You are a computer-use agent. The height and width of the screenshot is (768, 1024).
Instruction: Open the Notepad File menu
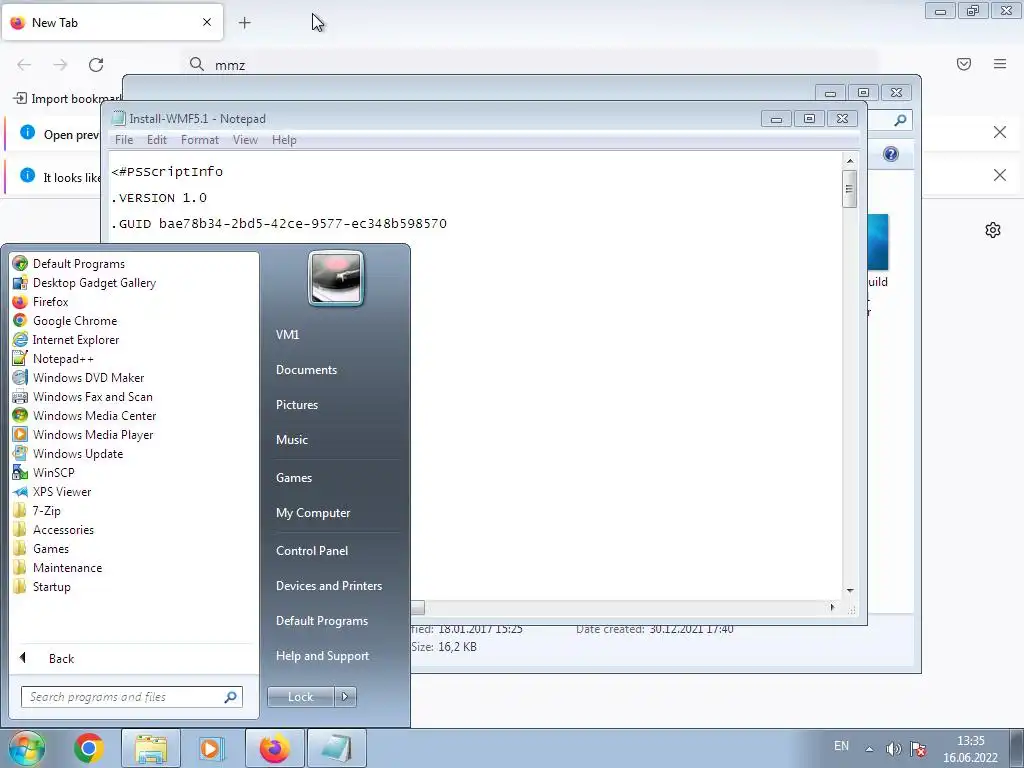123,140
